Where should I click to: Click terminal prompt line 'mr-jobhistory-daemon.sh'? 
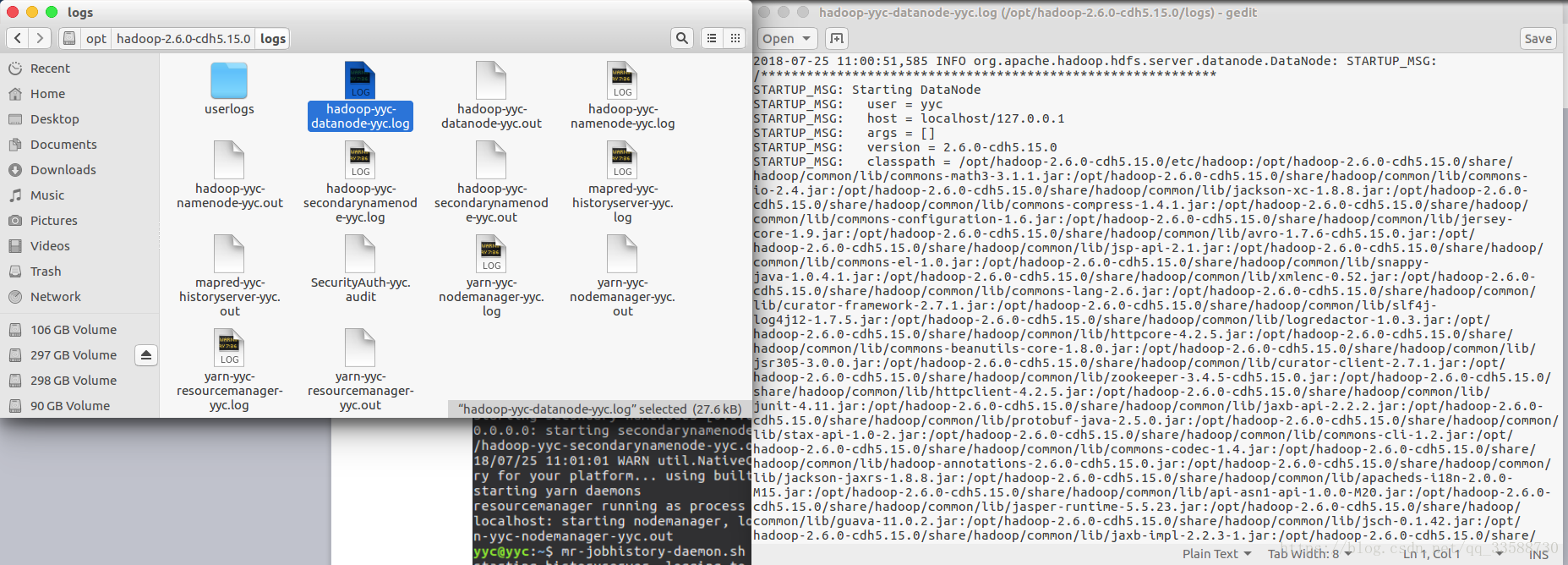point(609,551)
